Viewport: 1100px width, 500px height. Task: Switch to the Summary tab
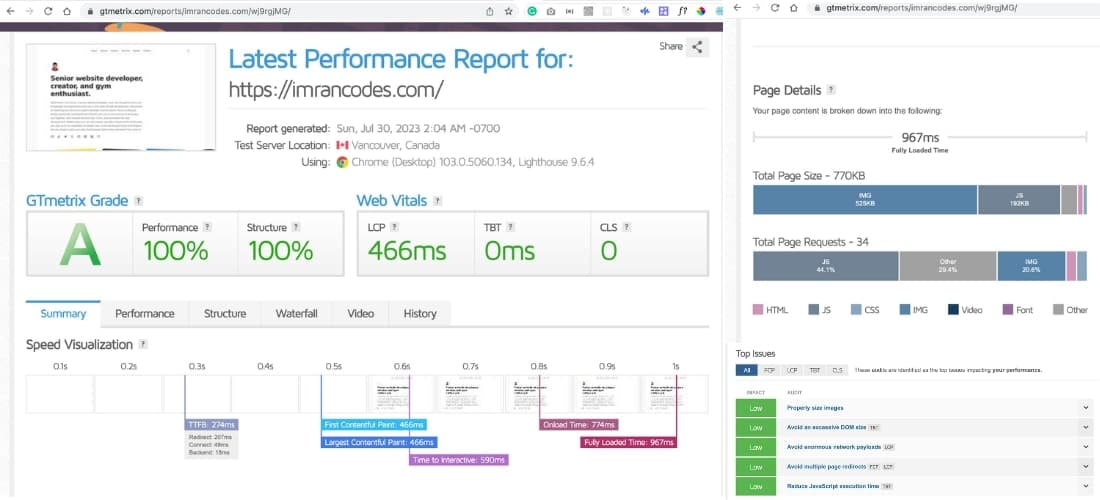point(63,313)
